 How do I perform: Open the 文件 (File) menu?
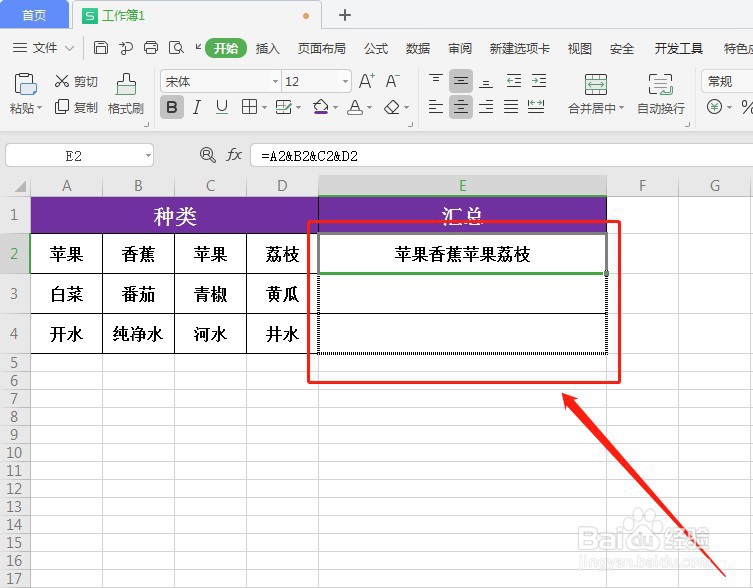point(42,48)
